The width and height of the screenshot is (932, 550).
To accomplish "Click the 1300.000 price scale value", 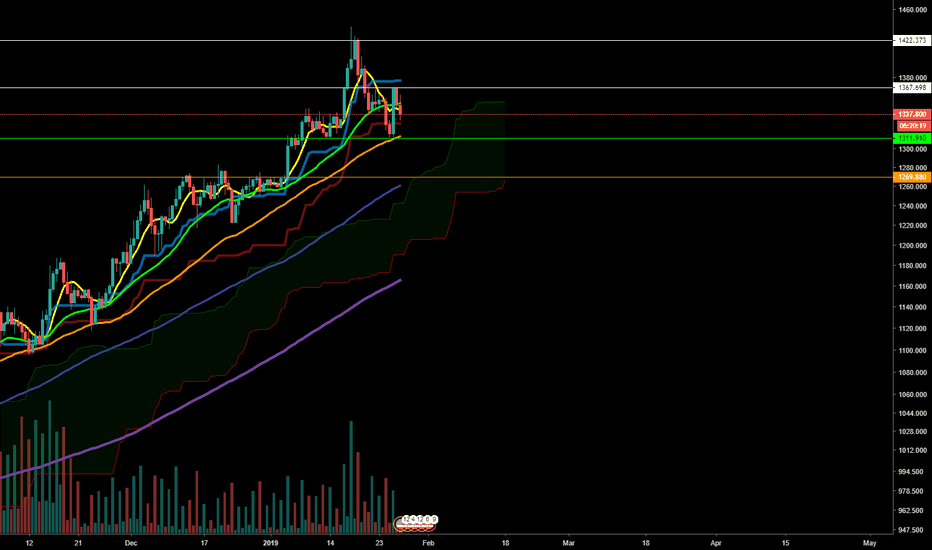I will click(x=913, y=149).
